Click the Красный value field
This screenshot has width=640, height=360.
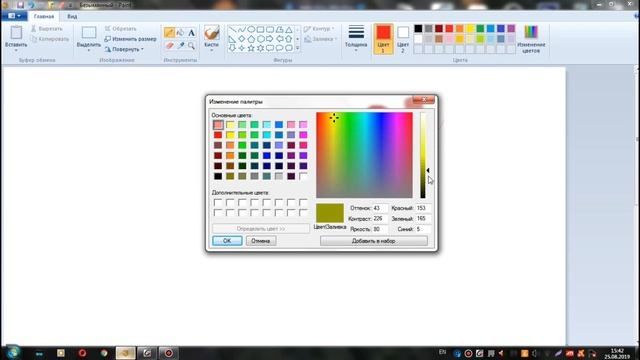coord(423,208)
